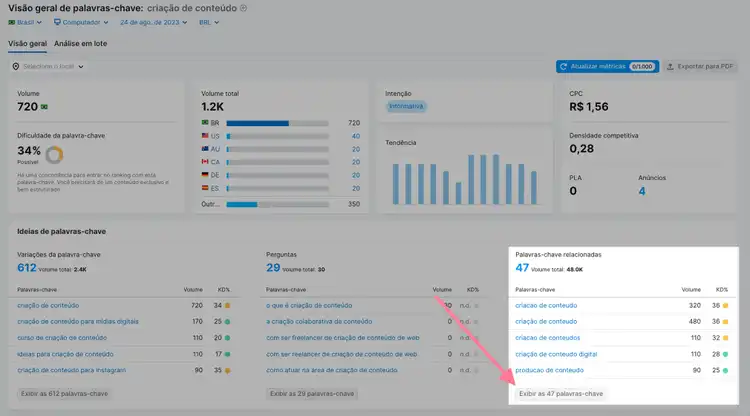The height and width of the screenshot is (416, 750).
Task: Click Exibir as 612 palavras-chave button
Action: (65, 394)
